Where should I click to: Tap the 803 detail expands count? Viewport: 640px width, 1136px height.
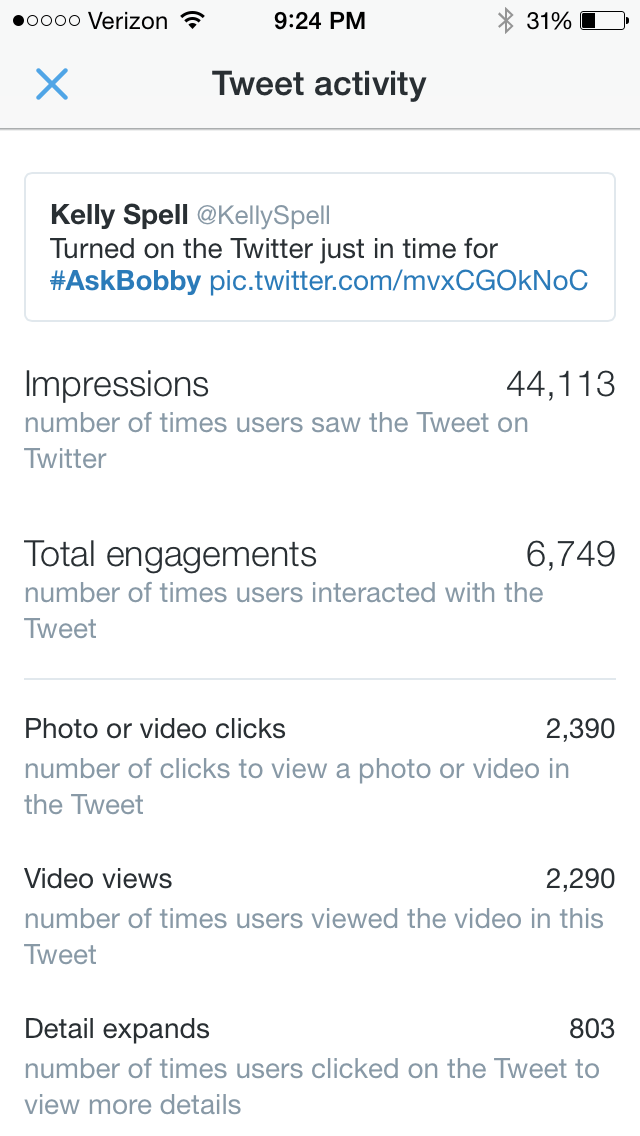click(591, 1029)
